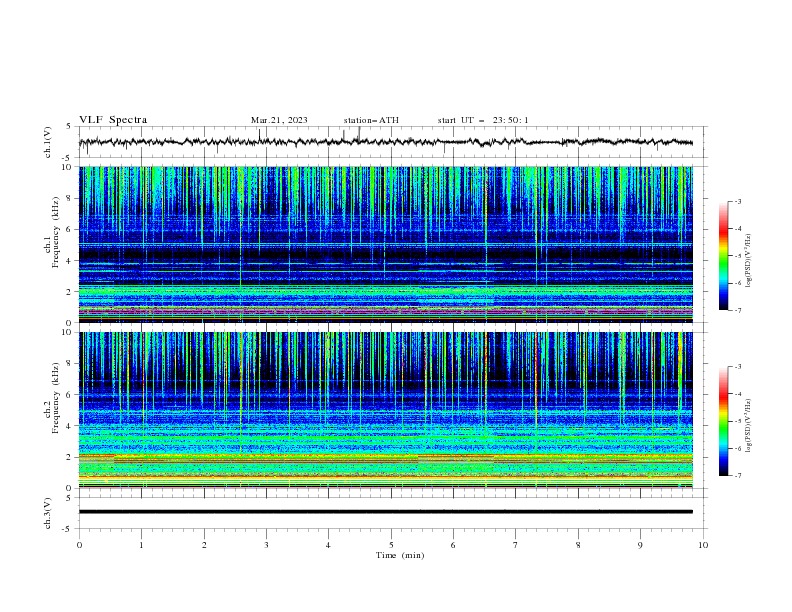Click the ch.1 PSD color bar
This screenshot has height=612, width=792.
[x=723, y=256]
